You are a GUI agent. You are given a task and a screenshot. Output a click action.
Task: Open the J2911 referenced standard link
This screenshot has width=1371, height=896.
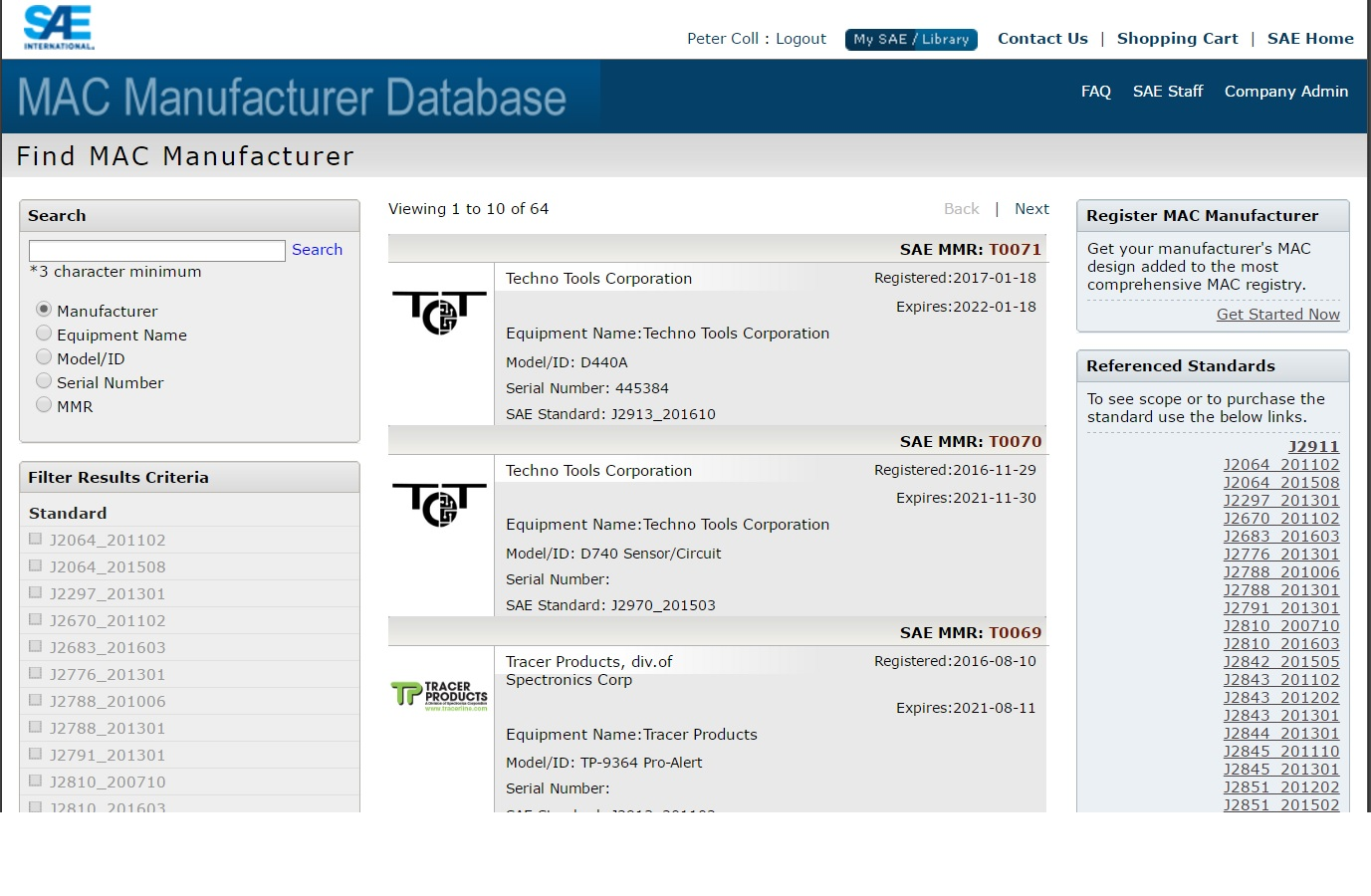1313,447
